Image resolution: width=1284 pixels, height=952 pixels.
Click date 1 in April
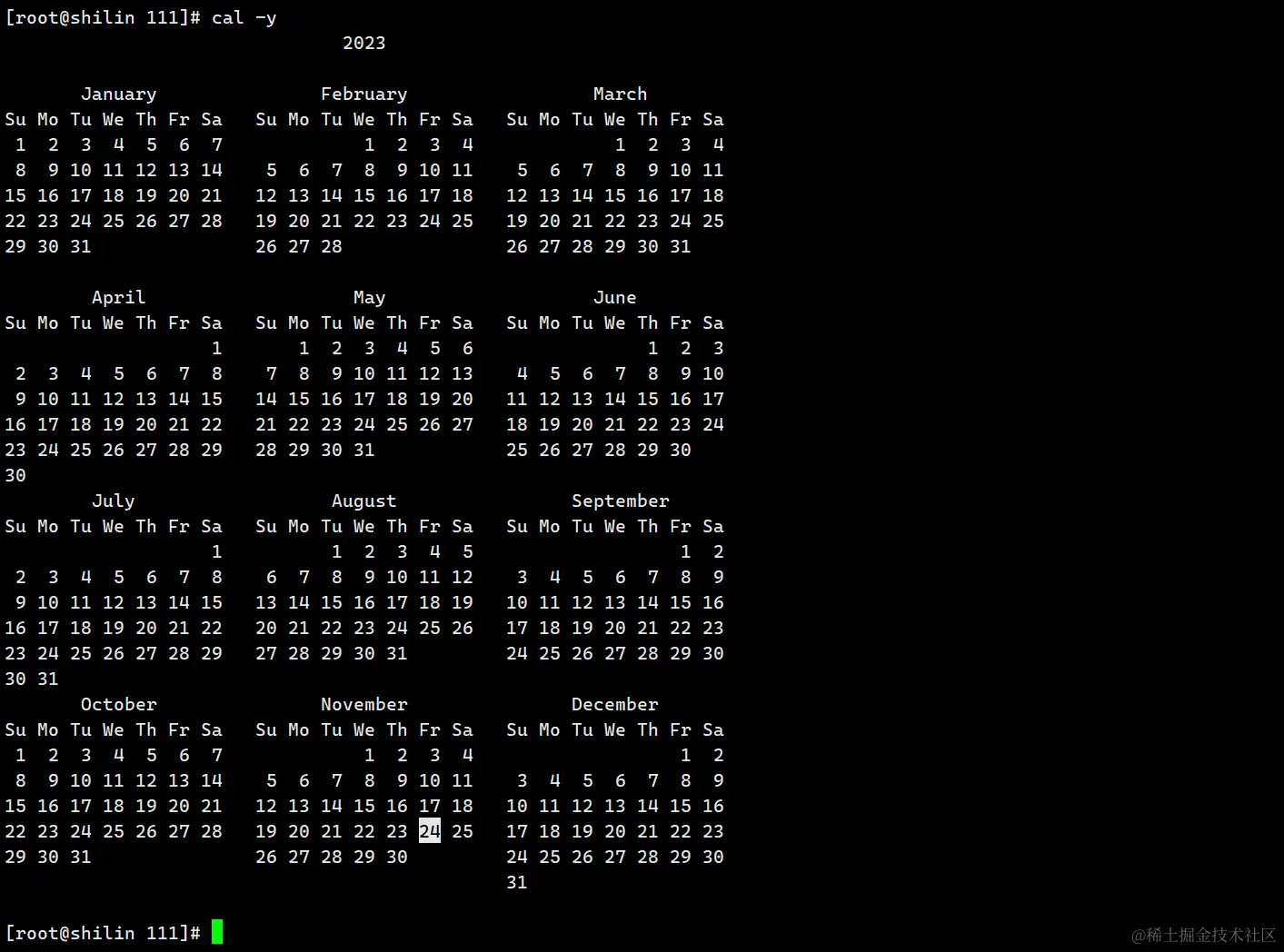pyautogui.click(x=217, y=348)
